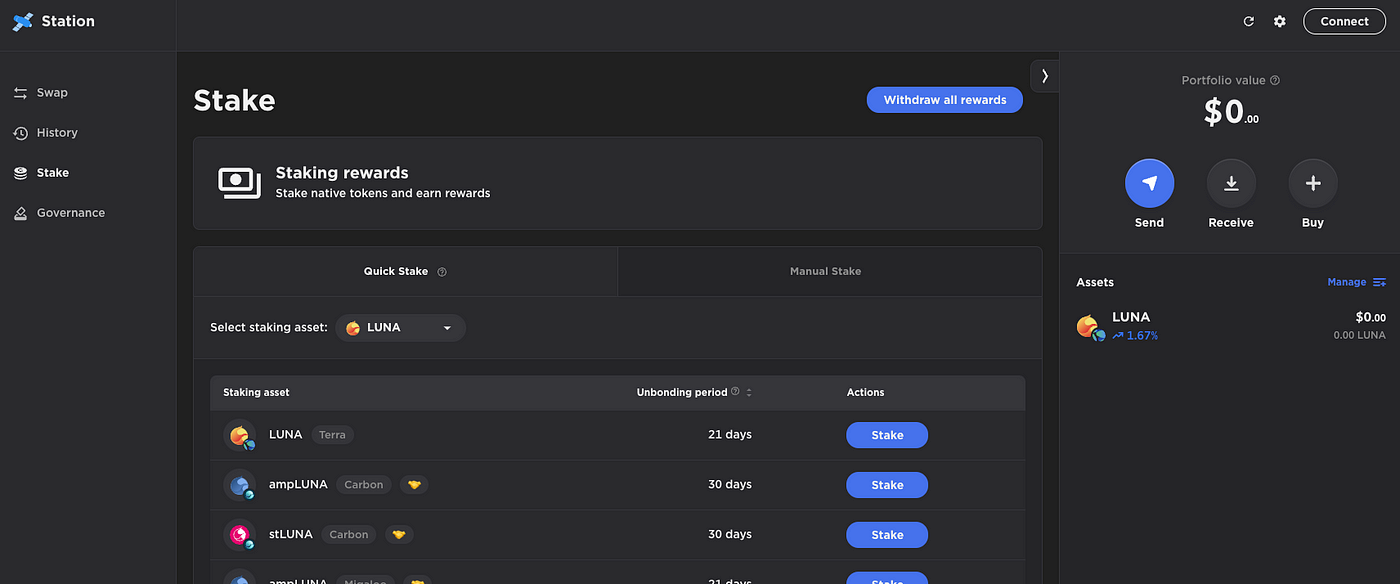Screen dimensions: 1400x584
Task: Click 0.00 LUNA balance text
Action: tap(1359, 335)
